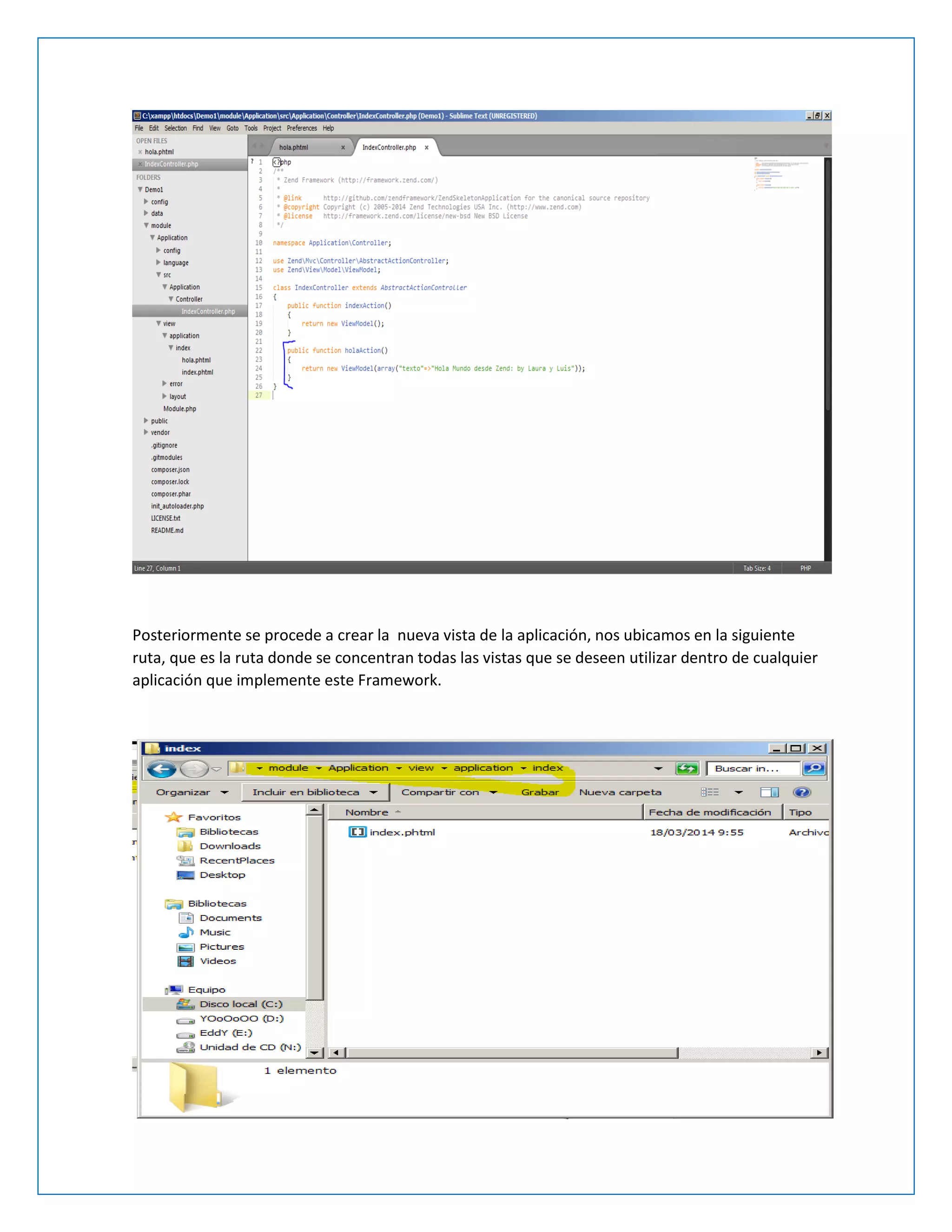Viewport: 952px width, 1232px height.
Task: Click the green refresh icon in Explorer
Action: click(687, 768)
